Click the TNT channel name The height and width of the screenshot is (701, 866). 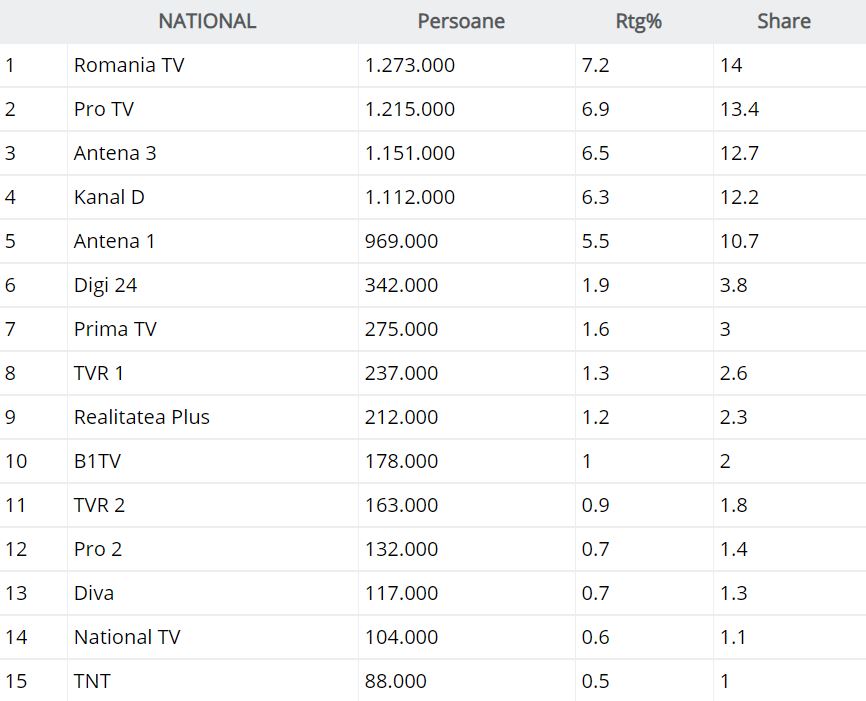point(92,681)
